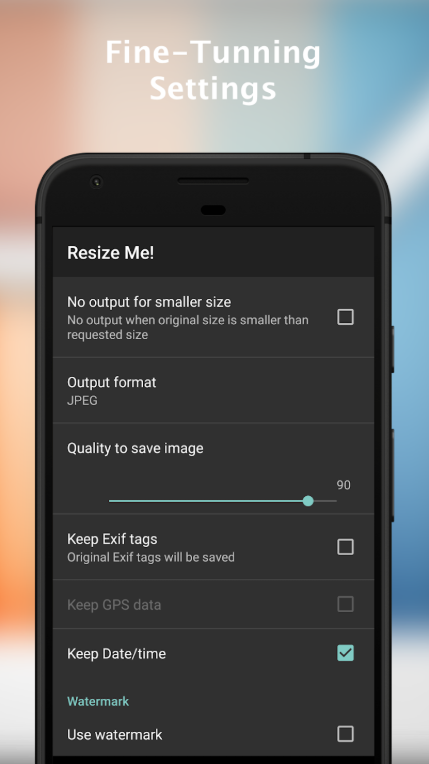Tap the Resize Me! app title
The width and height of the screenshot is (429, 764).
tap(111, 253)
